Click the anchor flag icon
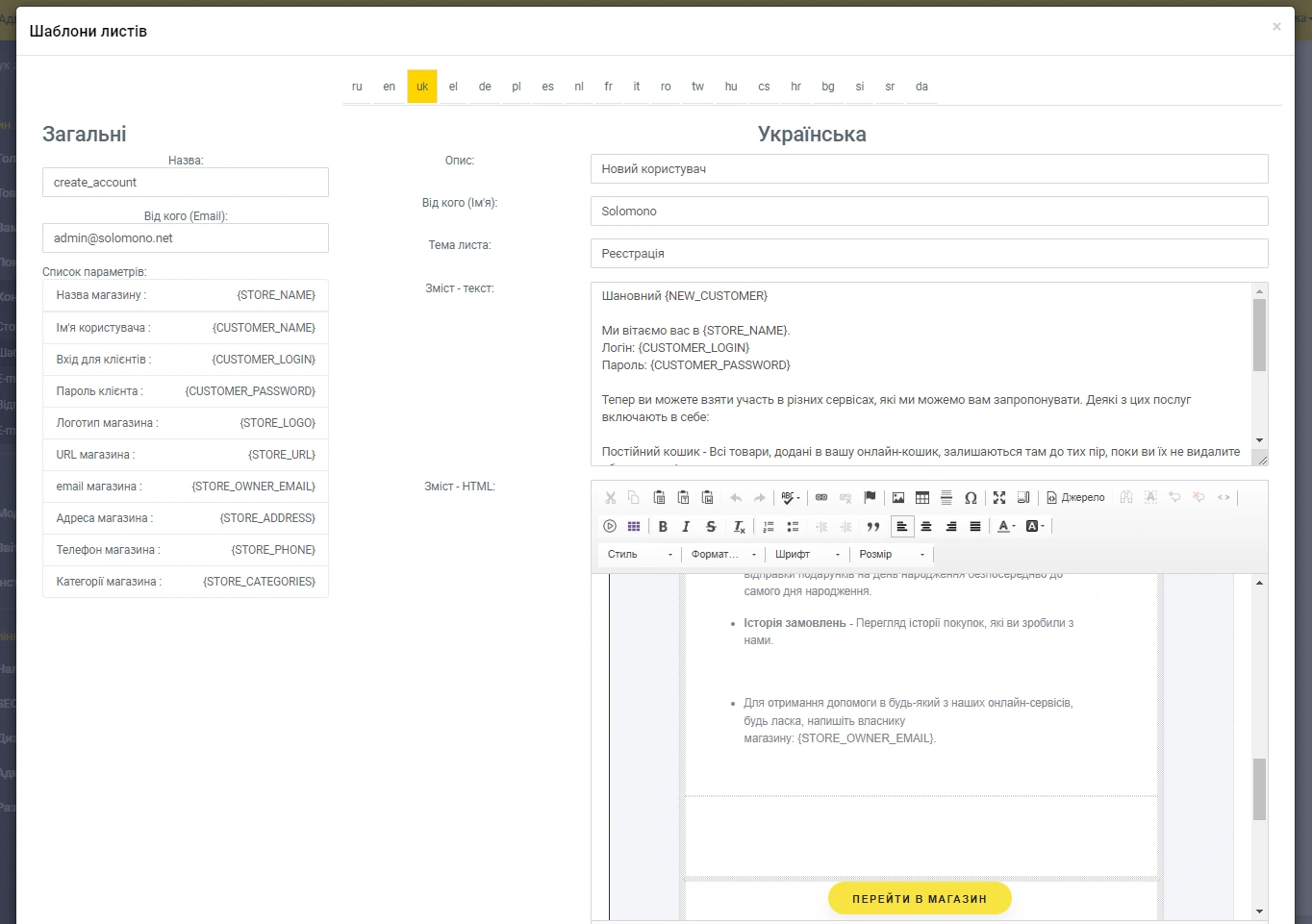The image size is (1312, 924). pyautogui.click(x=870, y=498)
